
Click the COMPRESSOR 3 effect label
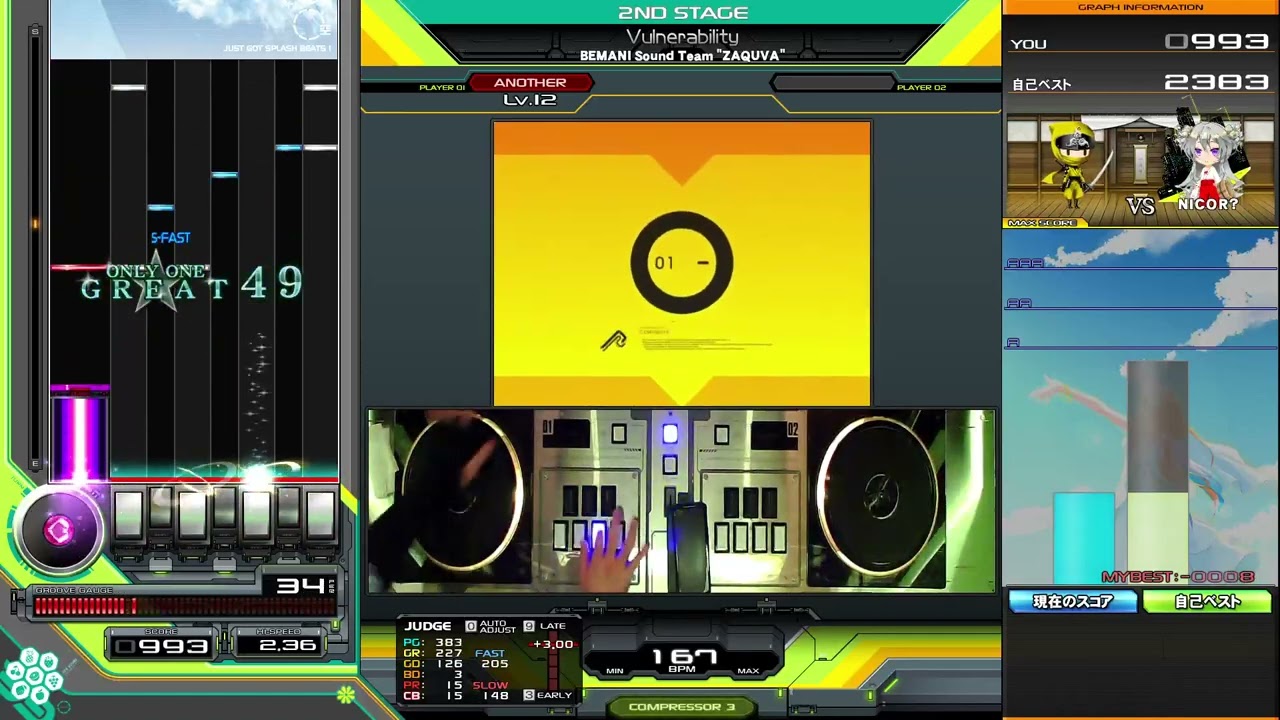coord(682,707)
